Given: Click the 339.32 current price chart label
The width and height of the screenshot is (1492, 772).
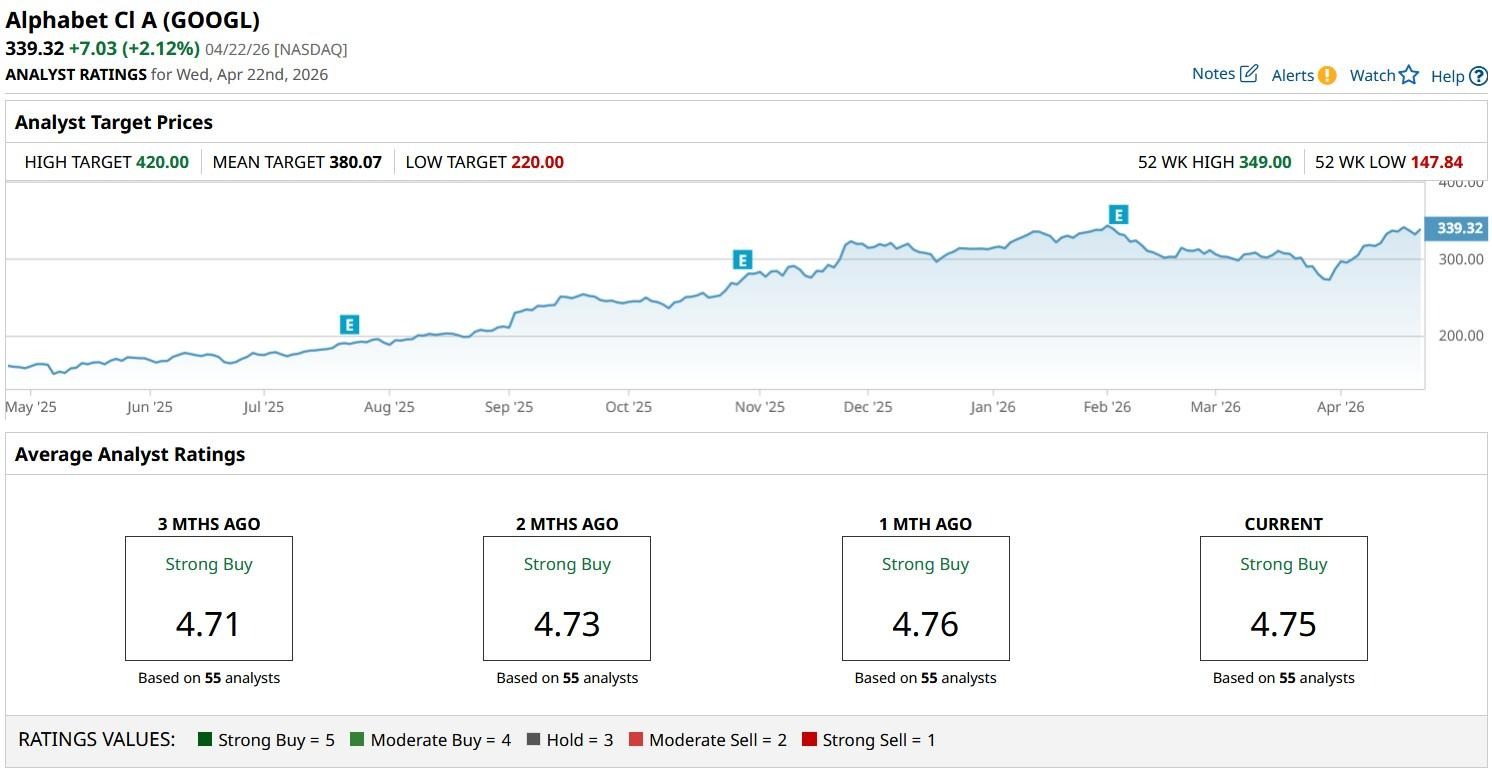Looking at the screenshot, I should [x=1459, y=228].
